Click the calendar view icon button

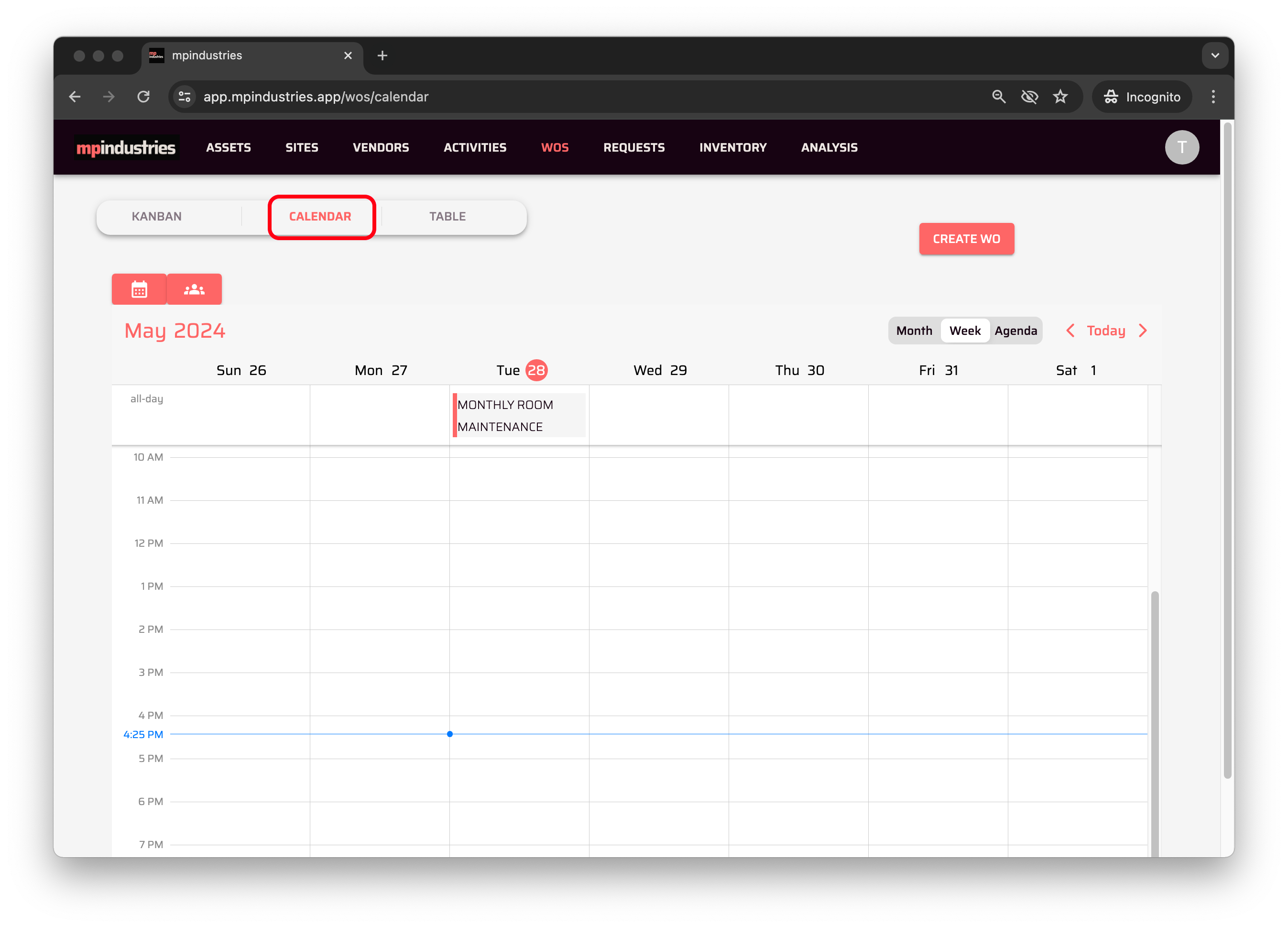click(139, 289)
